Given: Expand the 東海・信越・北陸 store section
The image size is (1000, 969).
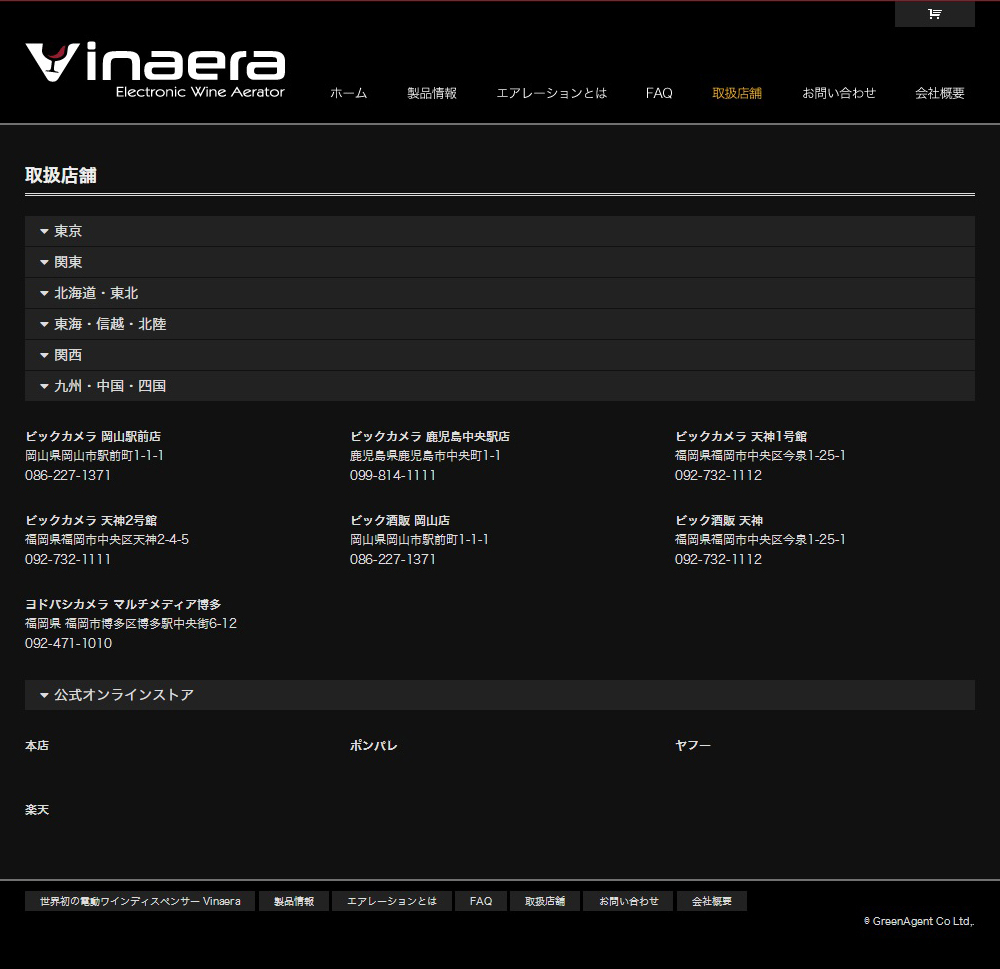Looking at the screenshot, I should (x=499, y=324).
